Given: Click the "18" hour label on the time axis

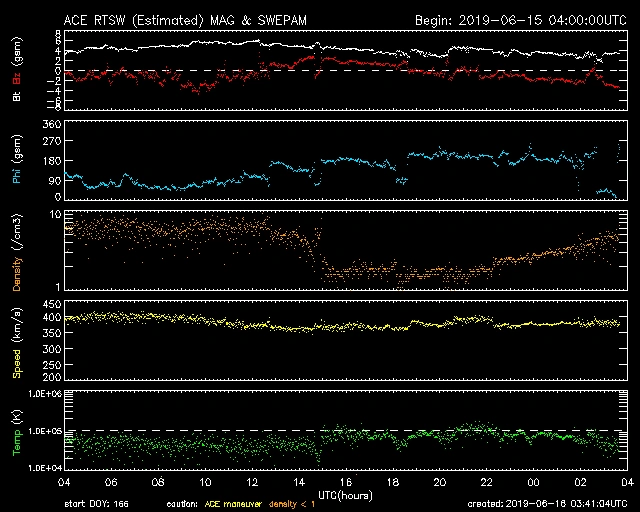Looking at the screenshot, I should click(393, 482).
